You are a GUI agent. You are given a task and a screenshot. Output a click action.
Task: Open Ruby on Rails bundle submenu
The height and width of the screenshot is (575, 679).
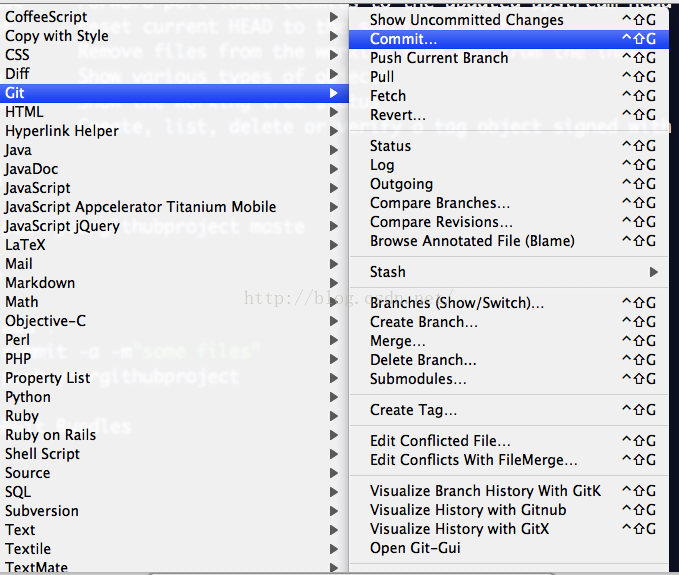click(174, 435)
